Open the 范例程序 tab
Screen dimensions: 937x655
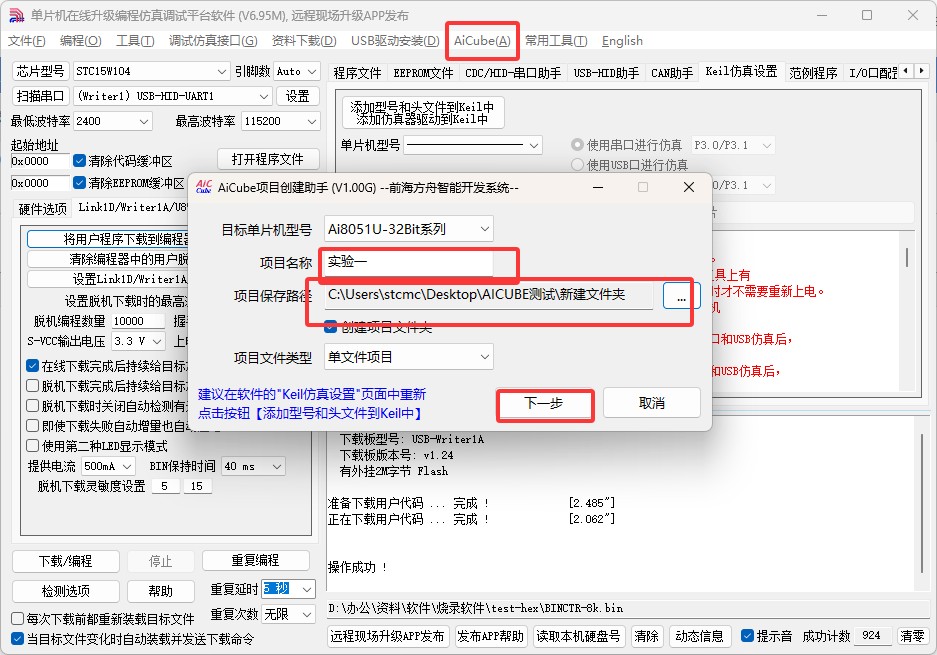tap(813, 73)
